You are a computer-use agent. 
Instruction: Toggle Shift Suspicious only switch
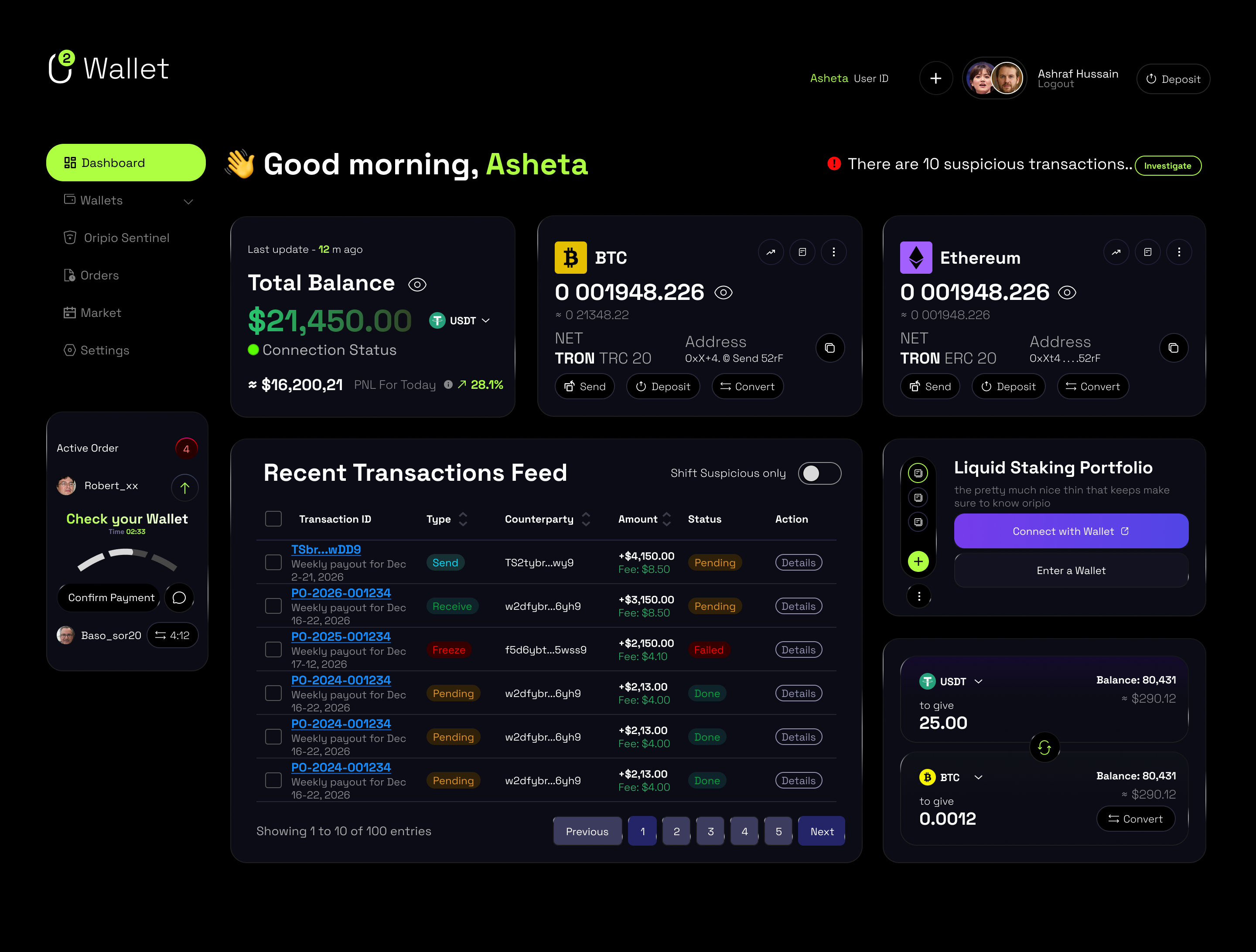pos(819,473)
